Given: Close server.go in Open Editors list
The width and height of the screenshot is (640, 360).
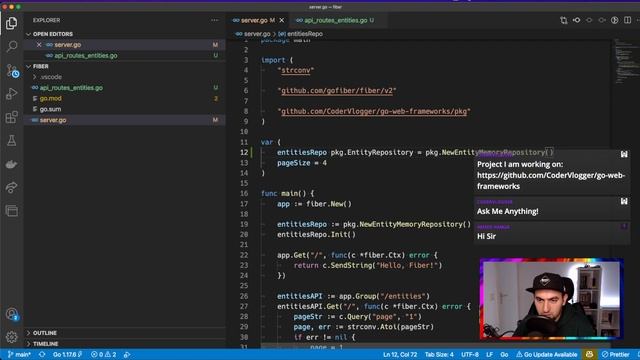Looking at the screenshot, I should pyautogui.click(x=39, y=44).
